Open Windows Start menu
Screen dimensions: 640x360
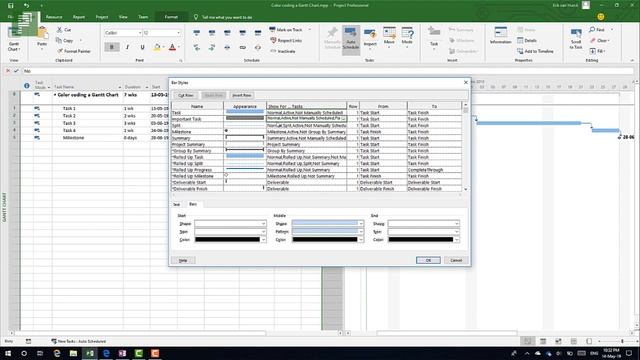point(8,353)
